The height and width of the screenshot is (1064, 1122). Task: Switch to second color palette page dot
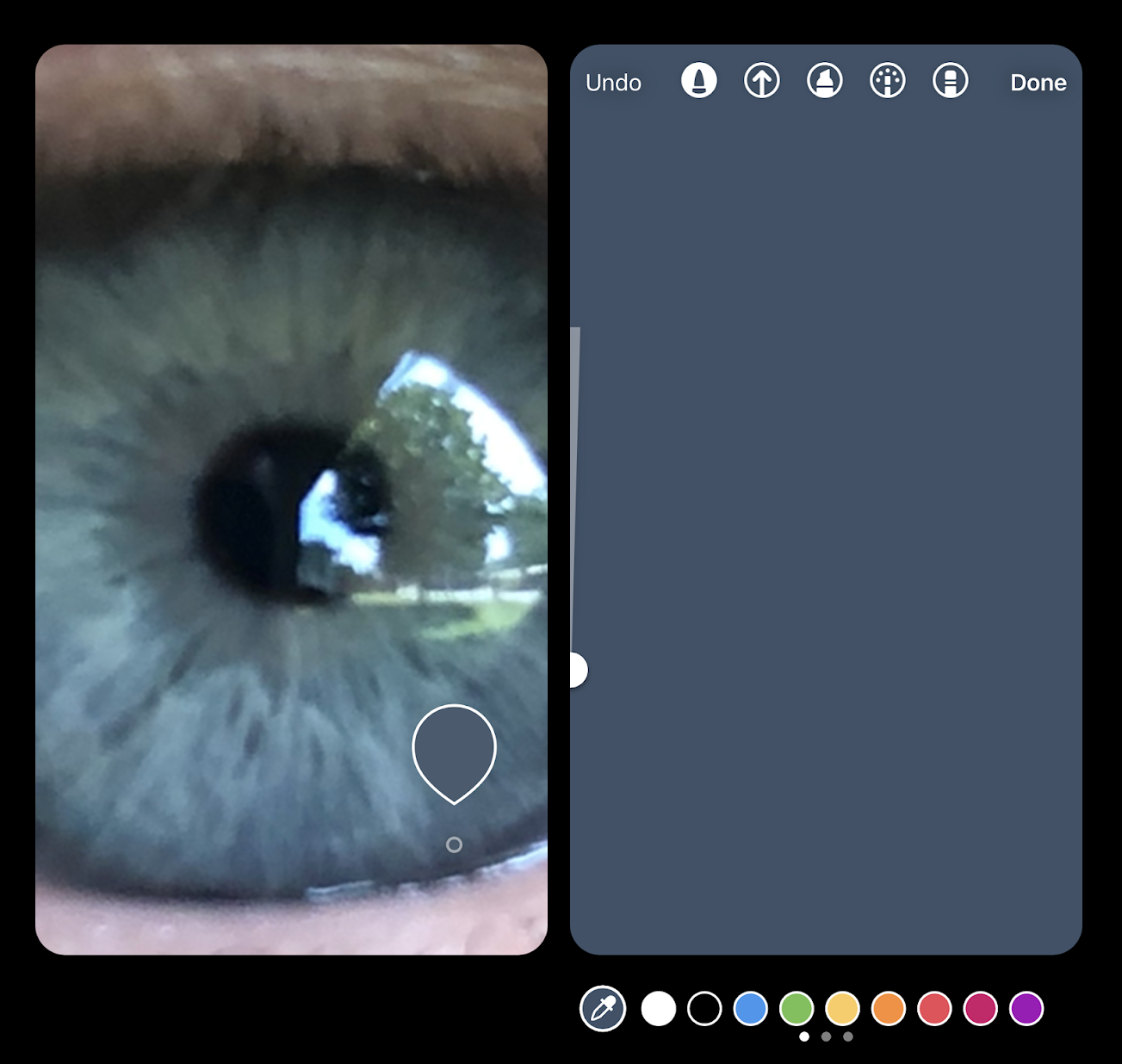point(826,1036)
